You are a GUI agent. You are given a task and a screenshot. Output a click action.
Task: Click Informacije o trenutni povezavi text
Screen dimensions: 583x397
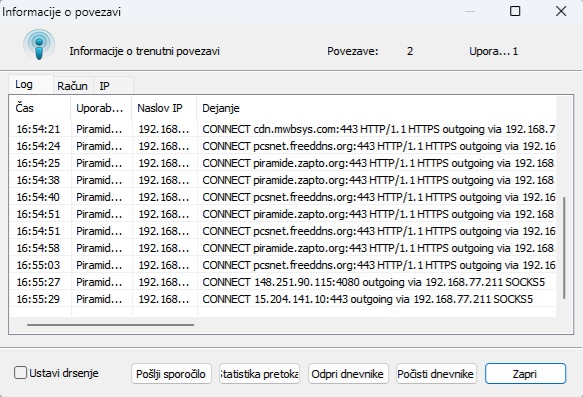[145, 51]
